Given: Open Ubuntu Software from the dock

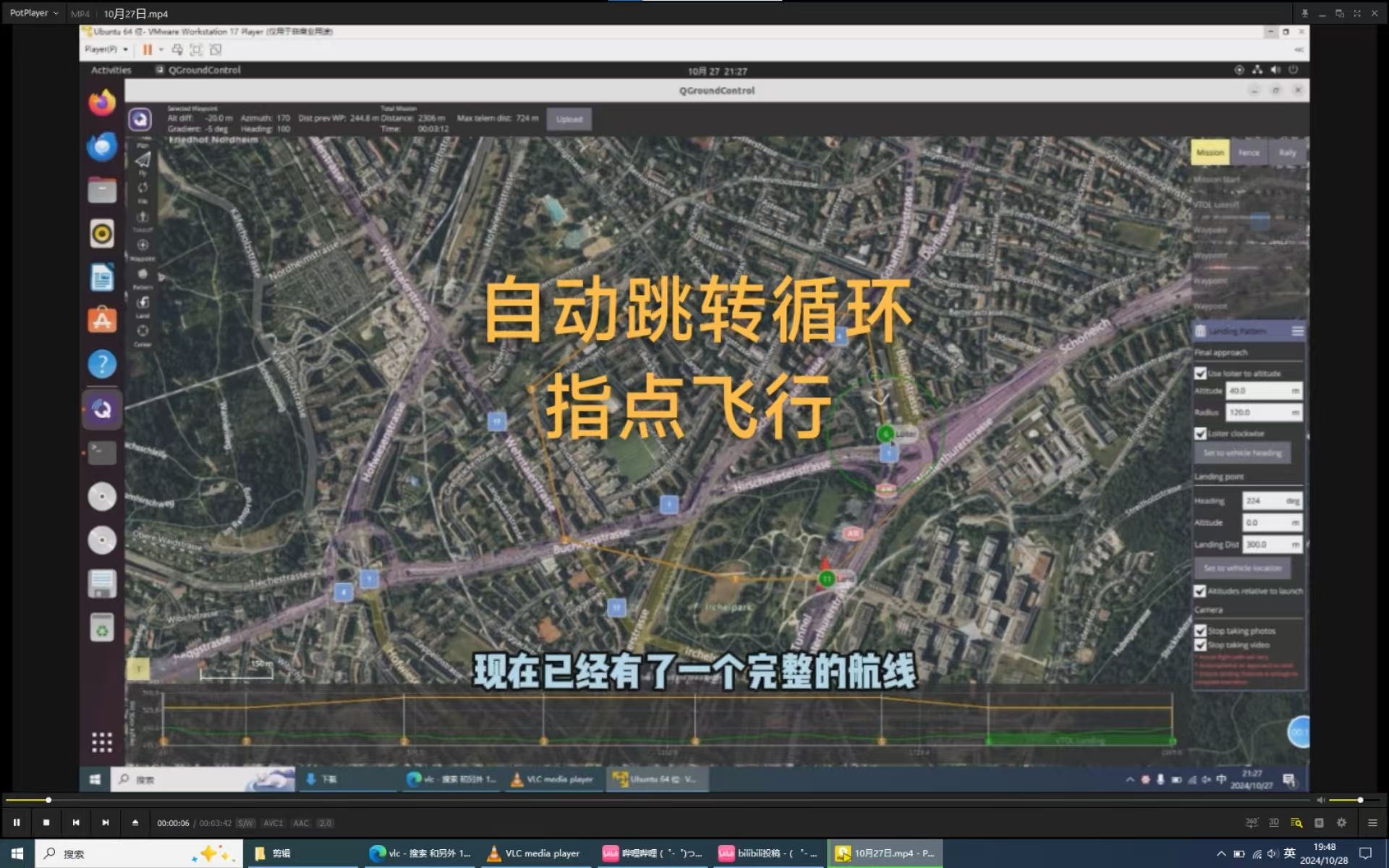Looking at the screenshot, I should 102,320.
